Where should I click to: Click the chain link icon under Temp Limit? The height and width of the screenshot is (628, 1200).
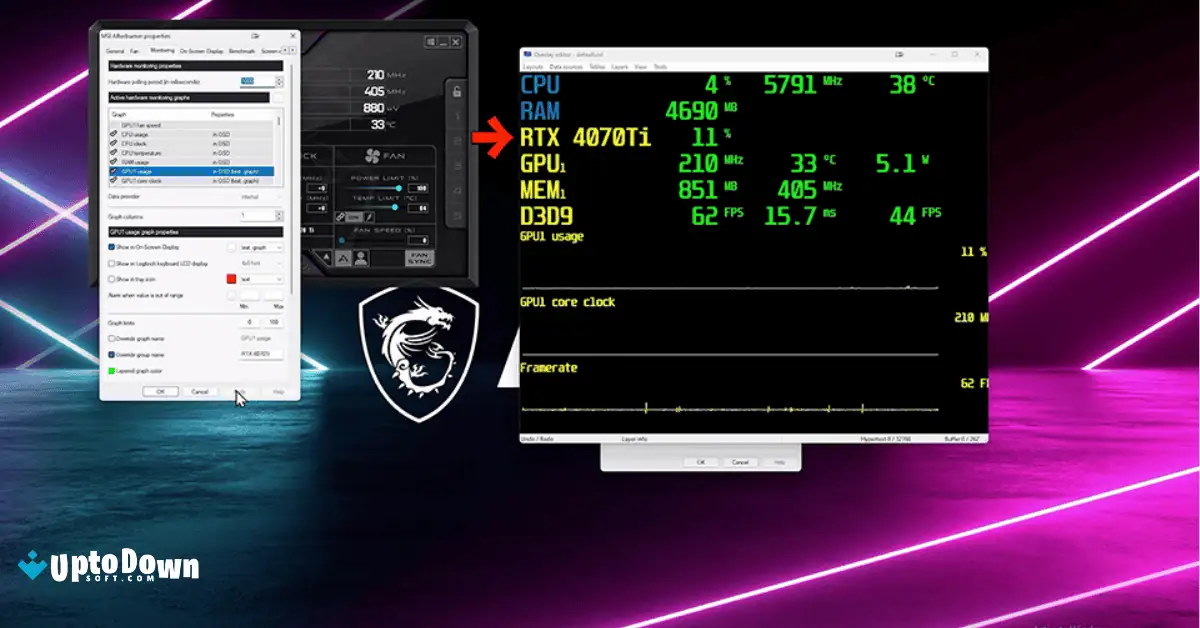pos(340,216)
